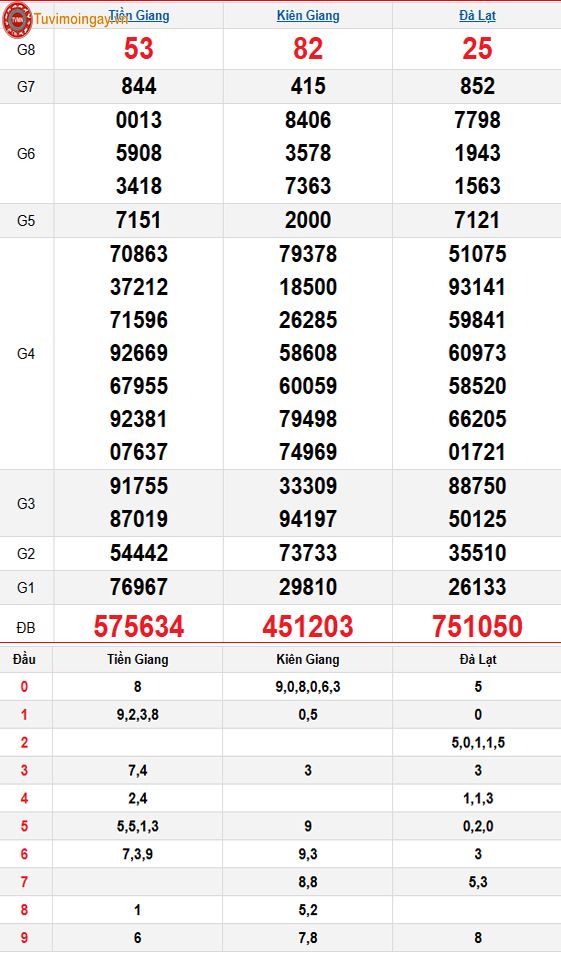Click the Tuvimoingay.vn watermark text
The width and height of the screenshot is (561, 953).
81,19
